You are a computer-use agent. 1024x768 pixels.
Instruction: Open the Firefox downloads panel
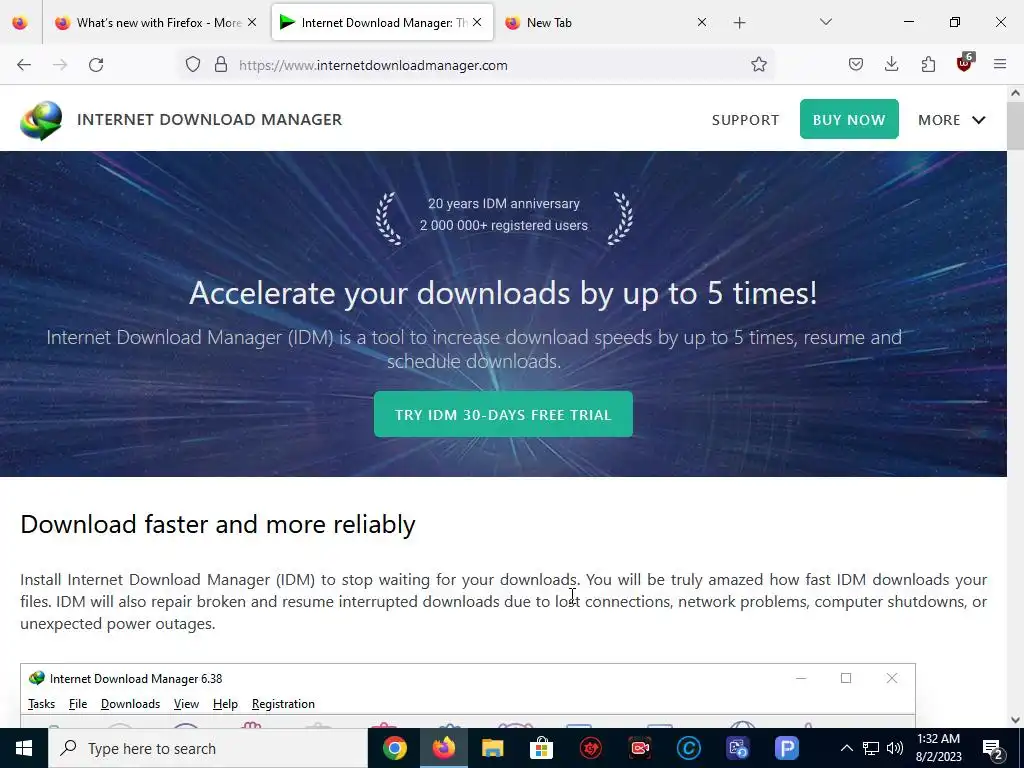tap(891, 65)
